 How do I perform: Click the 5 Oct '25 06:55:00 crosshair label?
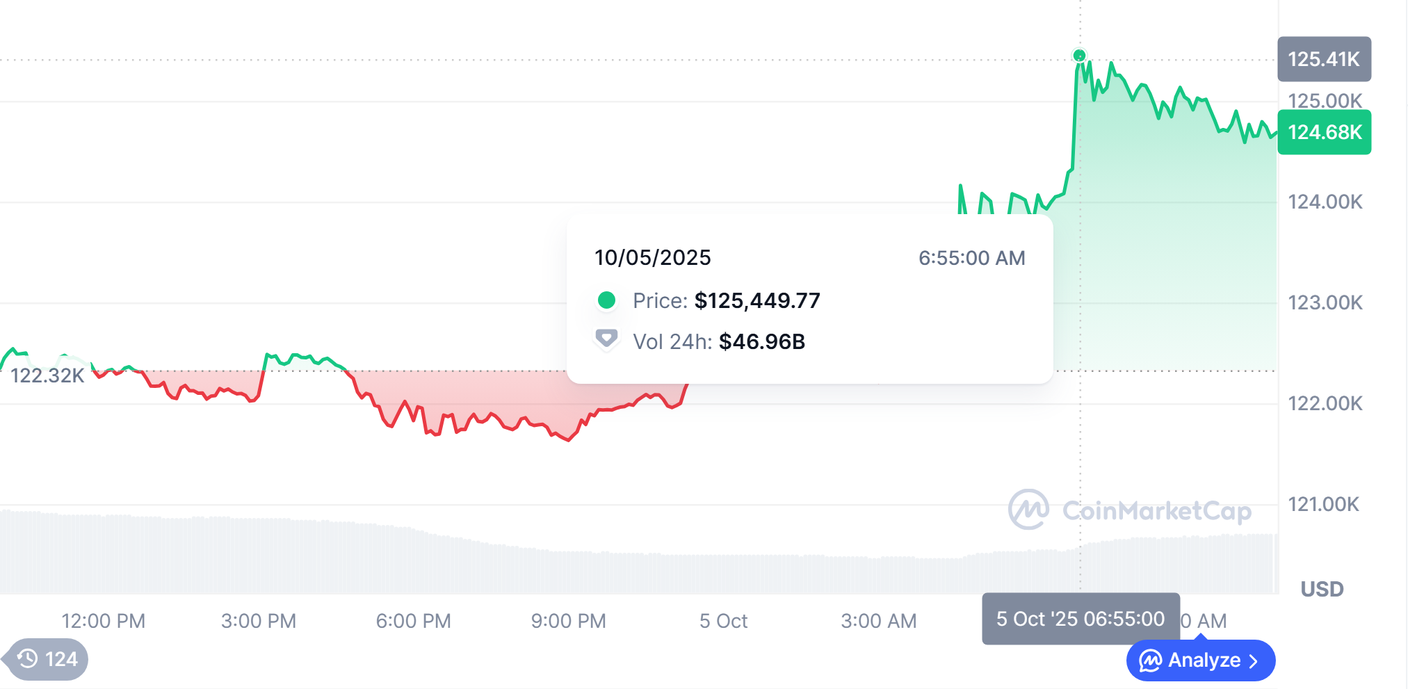click(x=1080, y=619)
